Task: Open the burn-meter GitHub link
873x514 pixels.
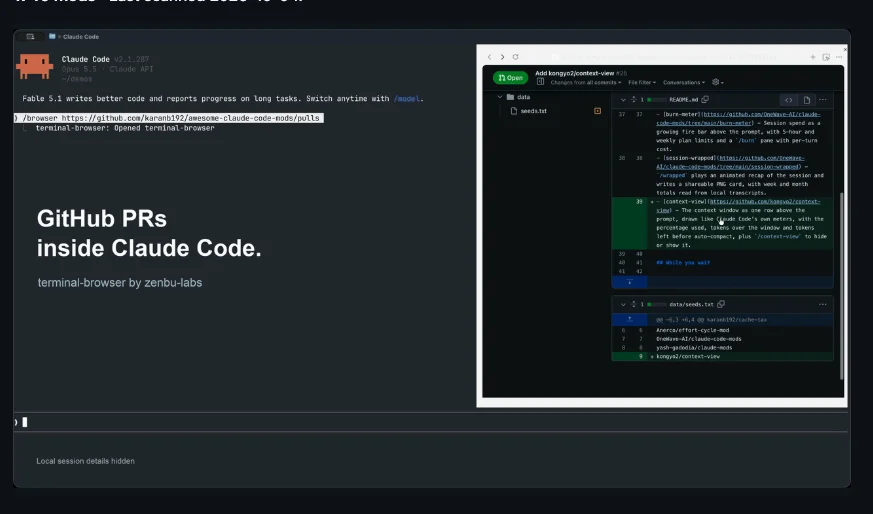Action: 738,118
